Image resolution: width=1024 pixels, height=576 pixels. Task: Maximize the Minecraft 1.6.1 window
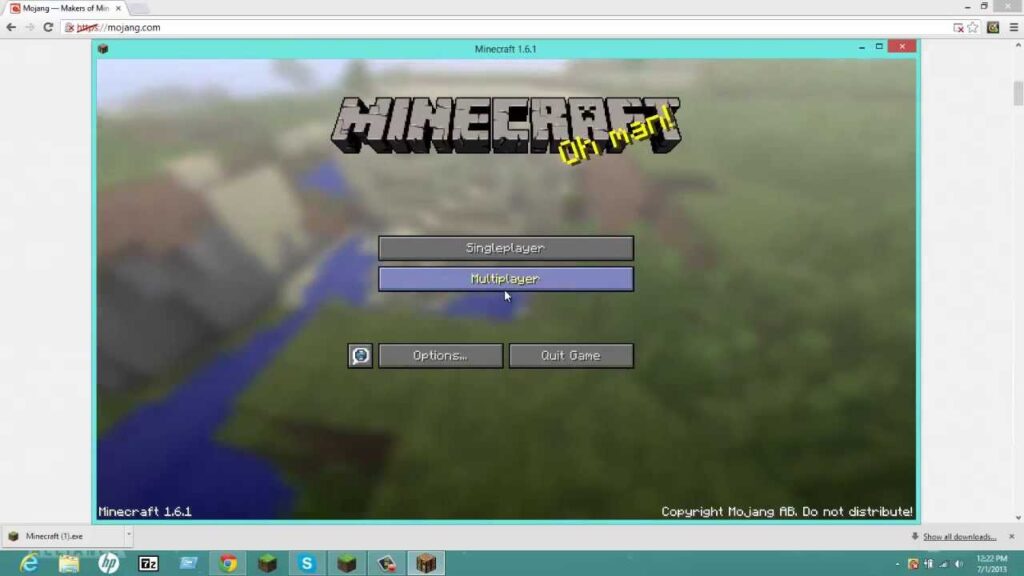(879, 47)
